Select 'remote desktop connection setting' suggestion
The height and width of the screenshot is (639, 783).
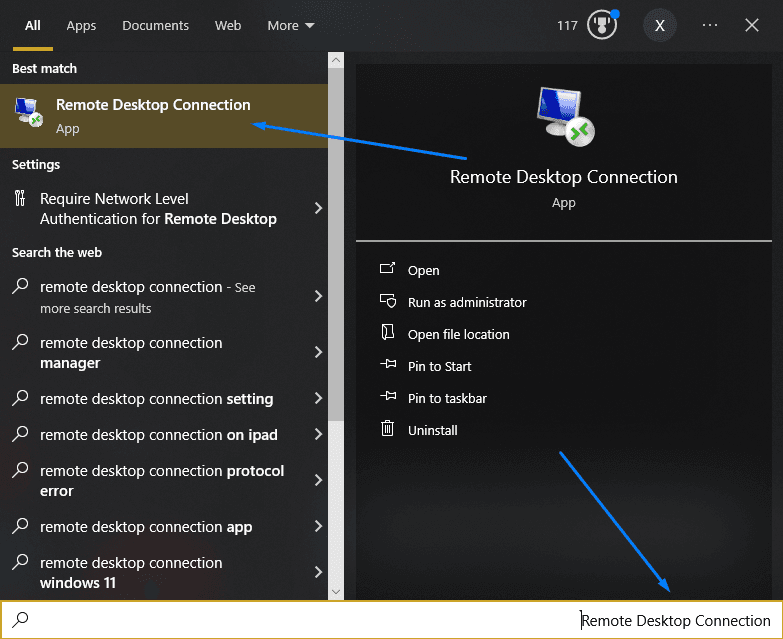(164, 398)
